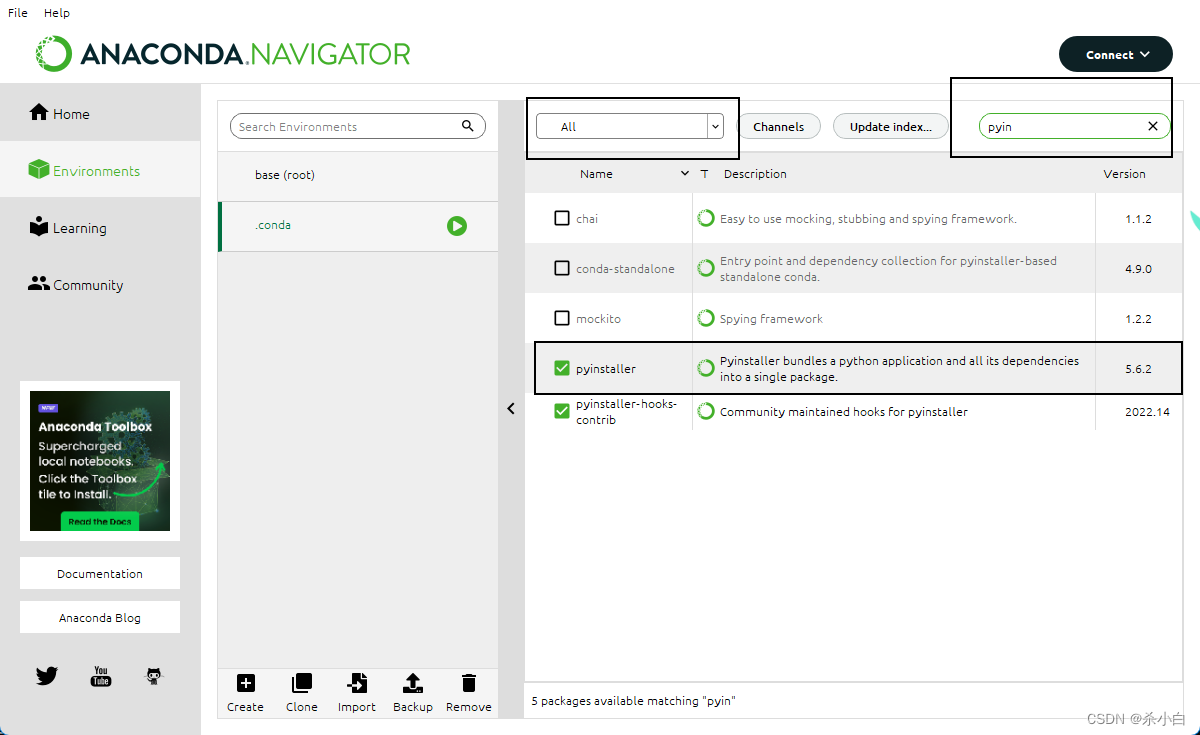Click the conda-standalone version 4.9.0
This screenshot has height=735, width=1200.
click(x=1138, y=269)
